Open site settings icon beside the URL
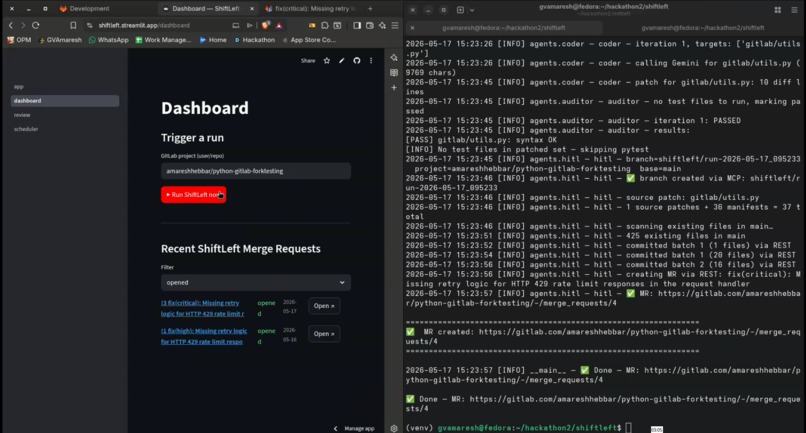Viewport: 806px width, 433px height. [89, 25]
